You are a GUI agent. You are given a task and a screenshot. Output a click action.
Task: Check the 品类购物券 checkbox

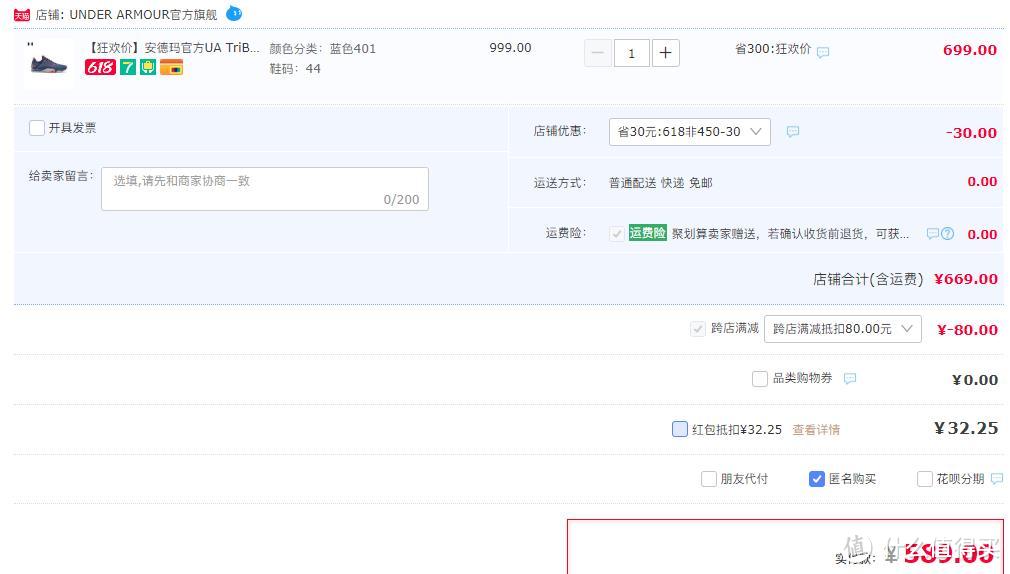click(760, 378)
